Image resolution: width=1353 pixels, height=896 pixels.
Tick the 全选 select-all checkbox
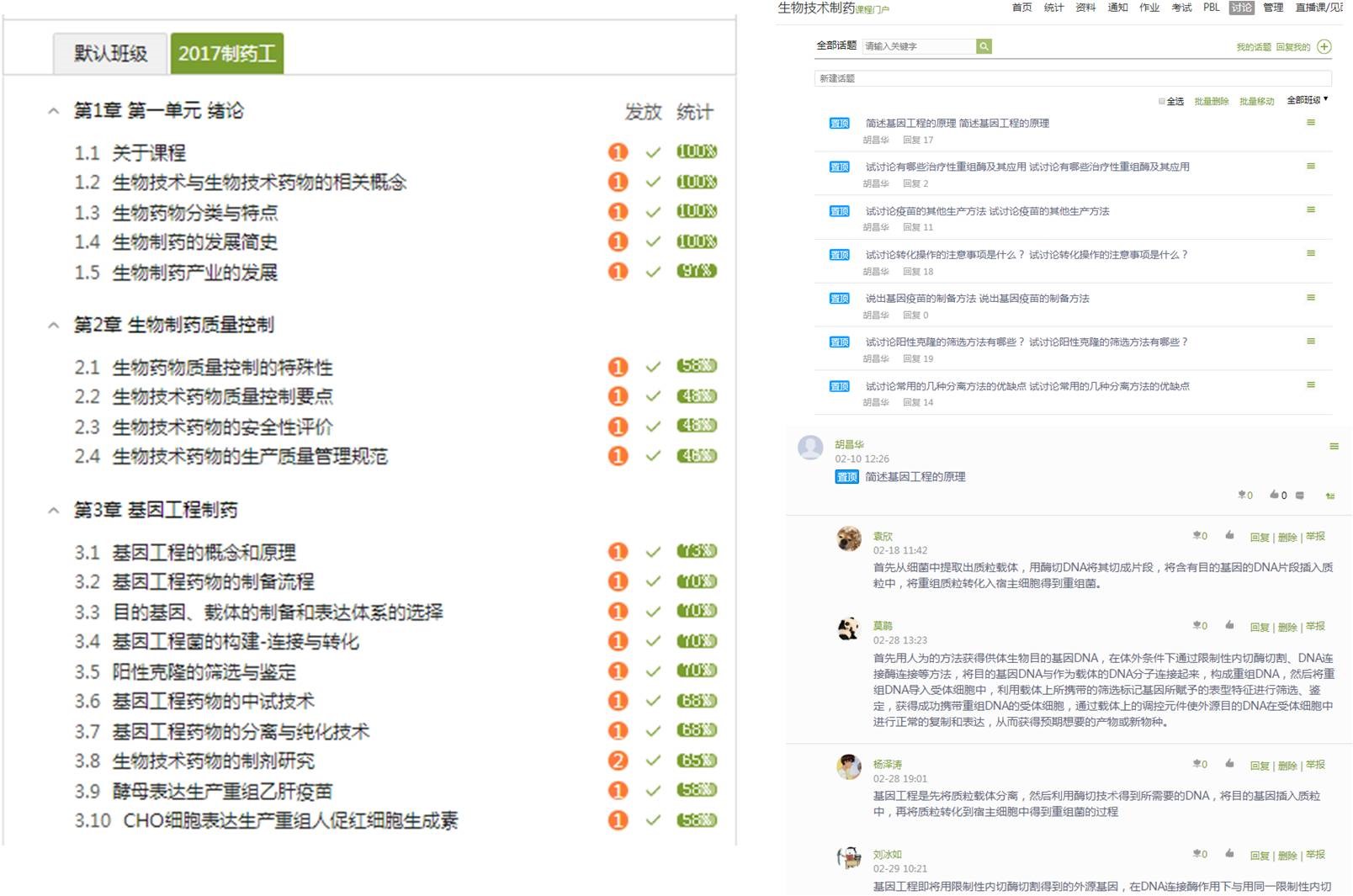click(1162, 101)
